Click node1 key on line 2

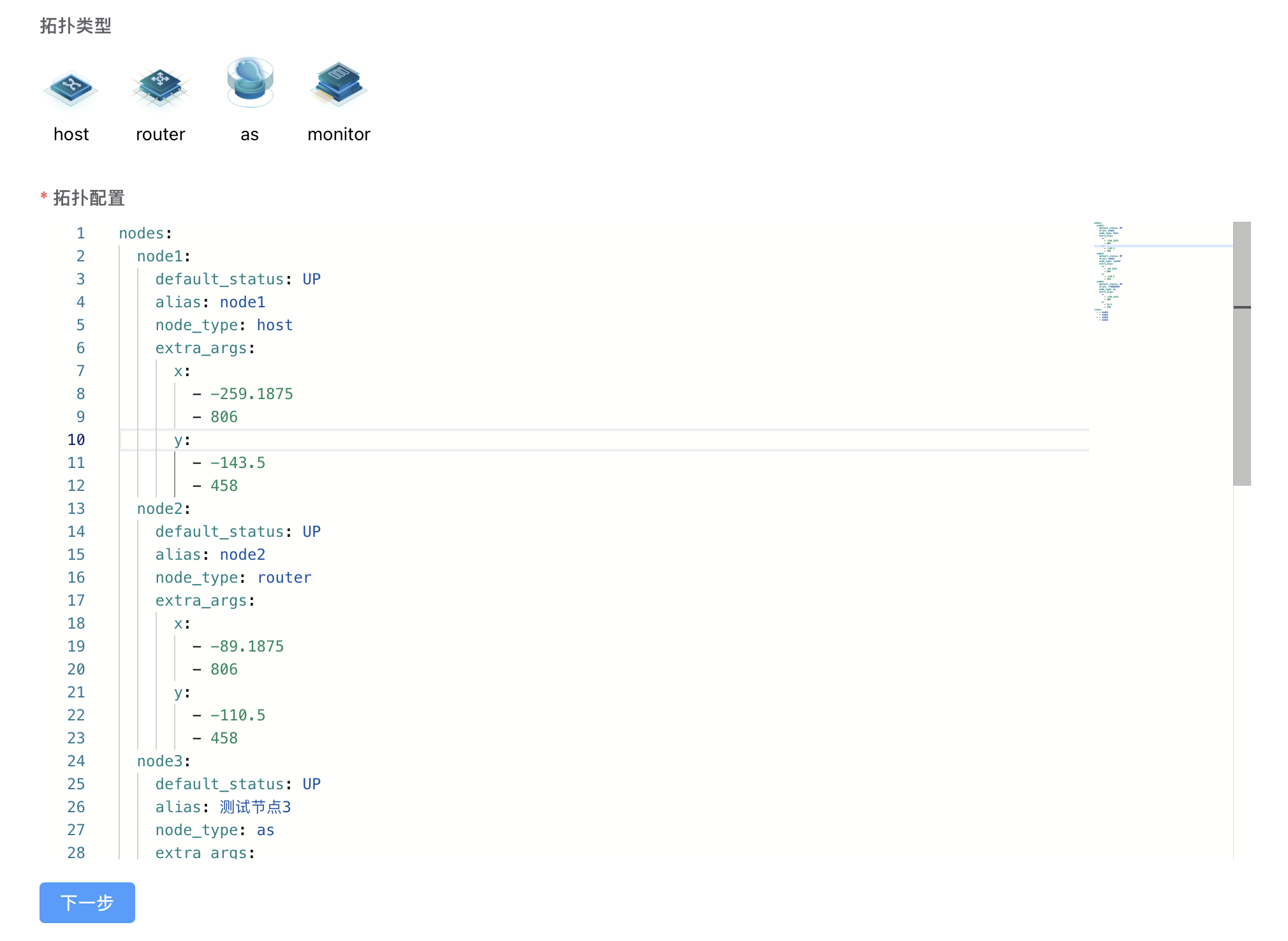(160, 256)
